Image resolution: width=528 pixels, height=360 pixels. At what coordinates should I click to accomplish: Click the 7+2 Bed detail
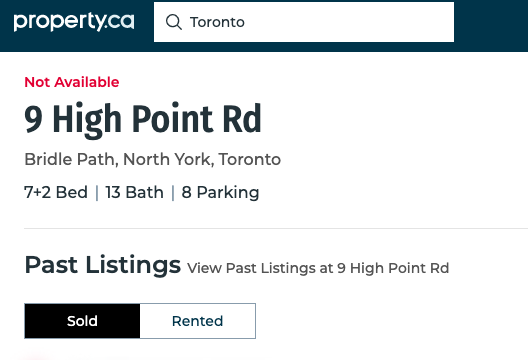tap(56, 193)
